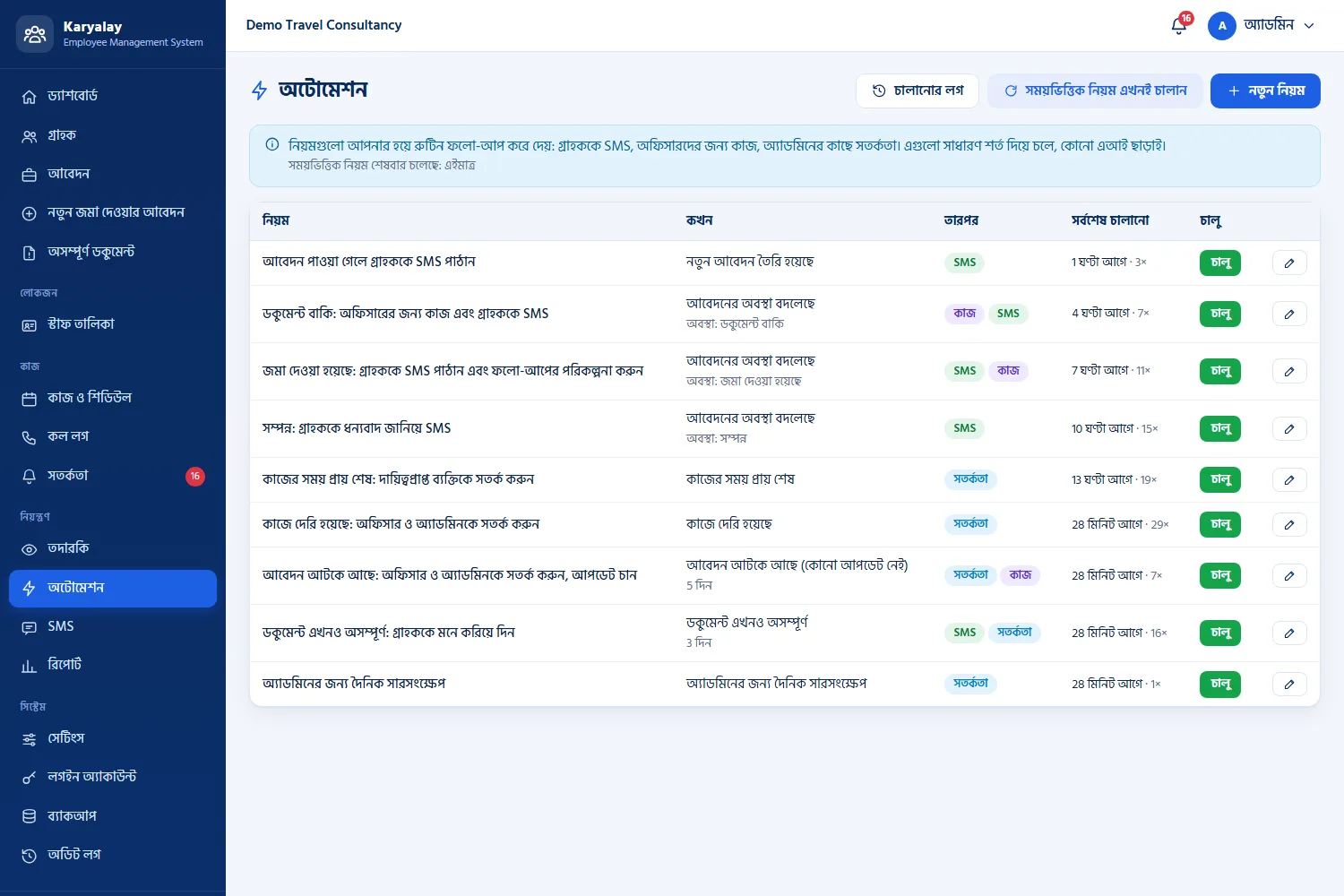Turn off 'কাজের সময় প্রায় শেষ' rule status
Viewport: 1344px width, 896px height.
pos(1220,479)
